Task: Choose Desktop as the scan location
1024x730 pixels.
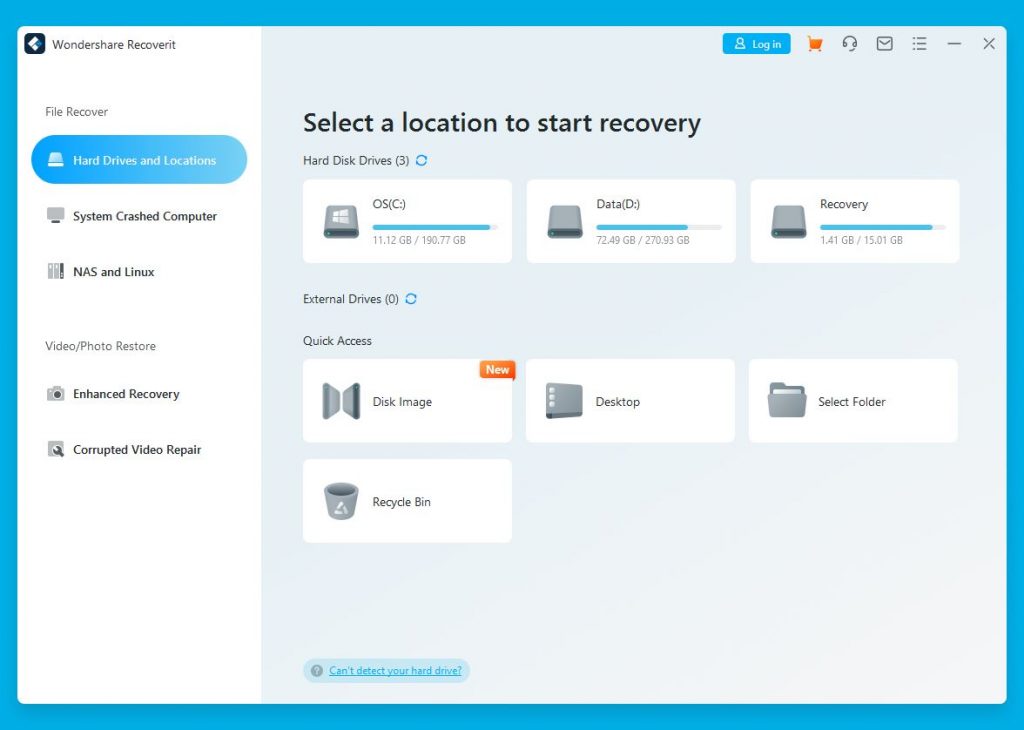Action: [x=630, y=400]
